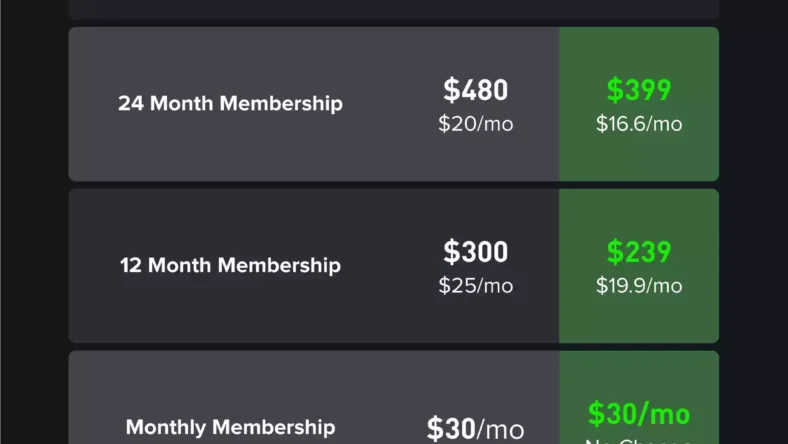Choose the $399 discounted price
The height and width of the screenshot is (444, 788).
tap(638, 90)
